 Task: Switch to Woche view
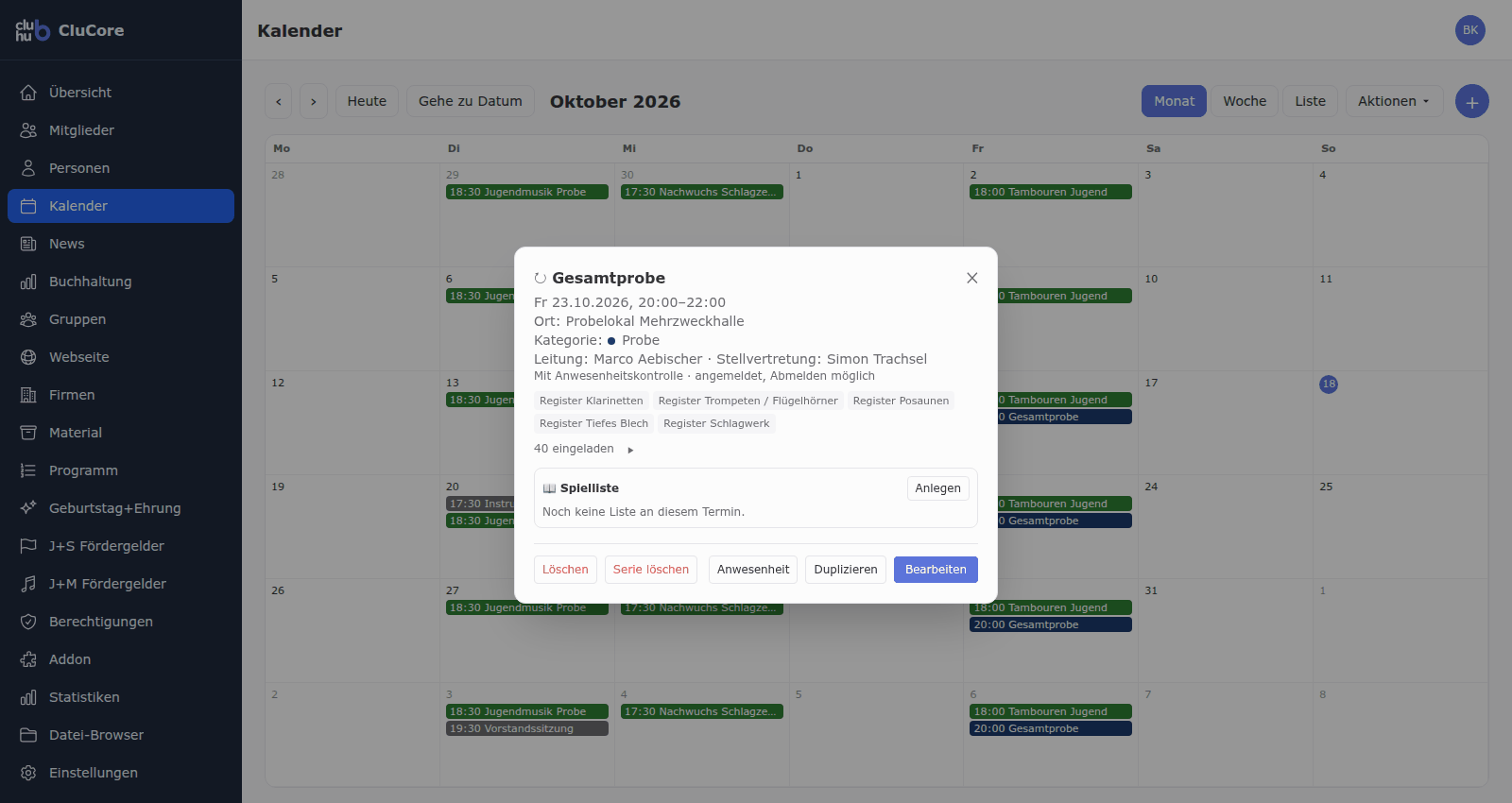pos(1245,101)
